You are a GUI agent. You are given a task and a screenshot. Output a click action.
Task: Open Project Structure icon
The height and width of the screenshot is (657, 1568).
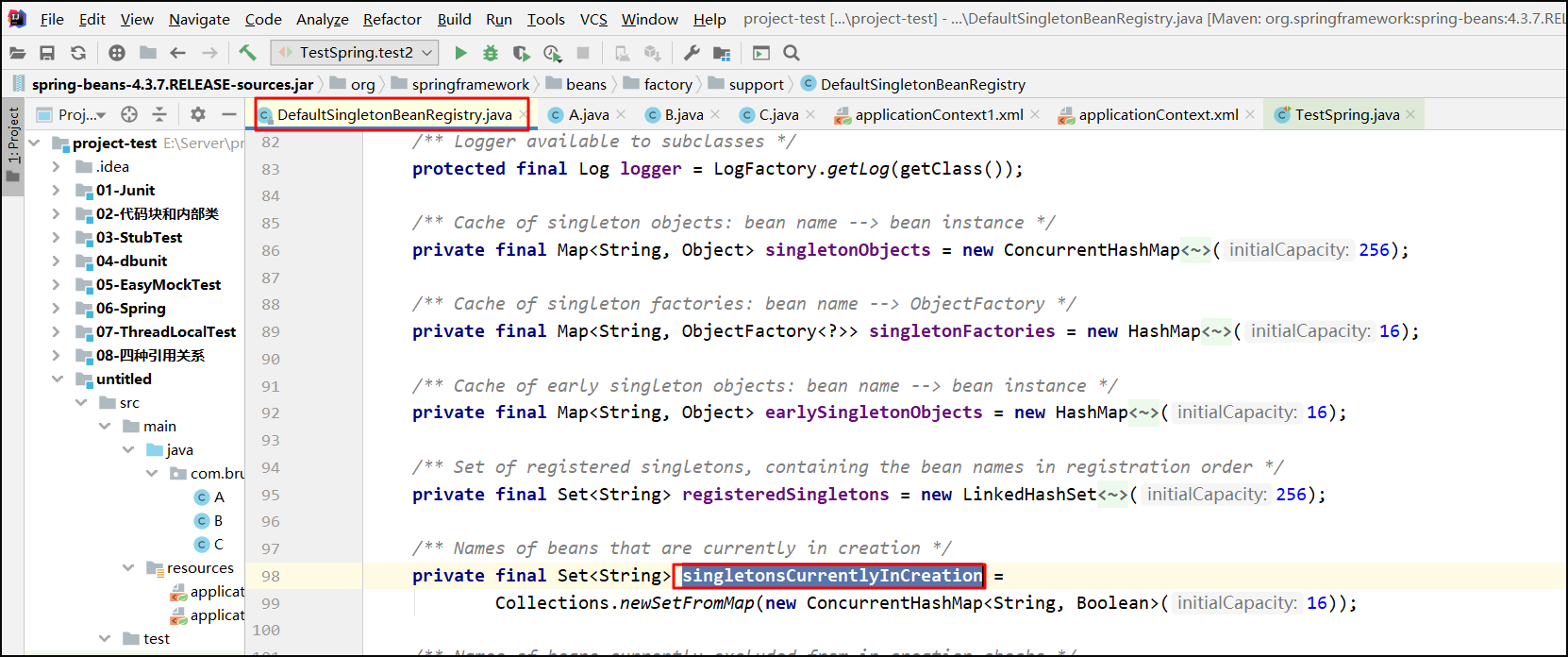(x=722, y=53)
